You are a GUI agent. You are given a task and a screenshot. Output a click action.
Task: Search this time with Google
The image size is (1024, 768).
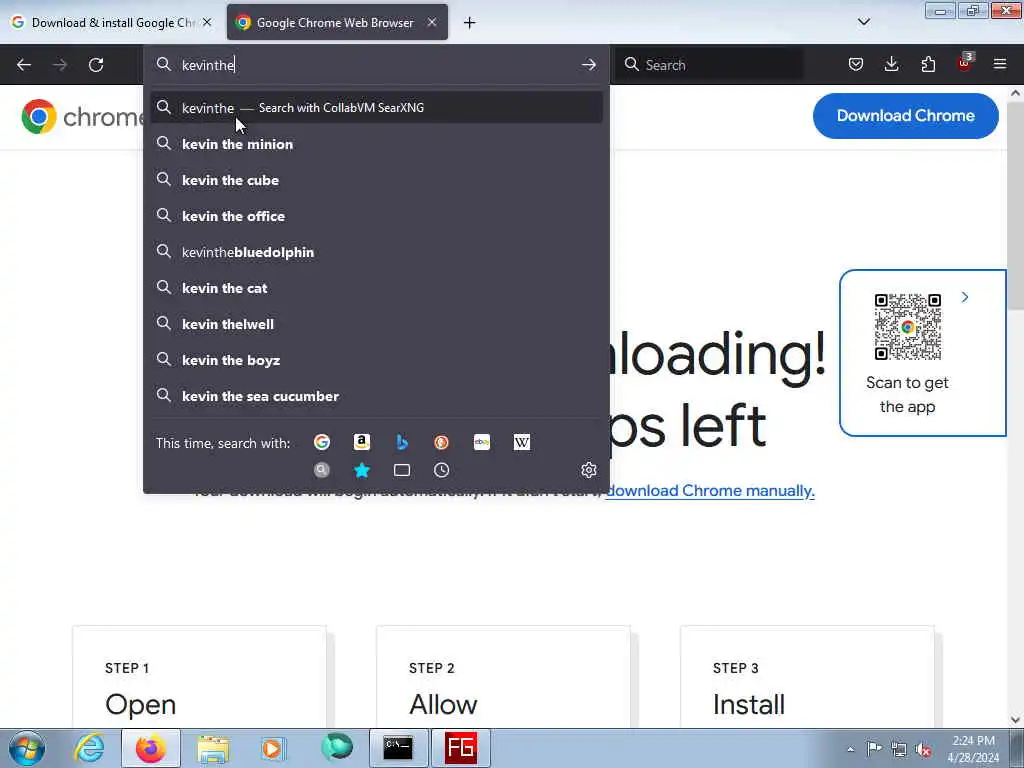(x=322, y=442)
